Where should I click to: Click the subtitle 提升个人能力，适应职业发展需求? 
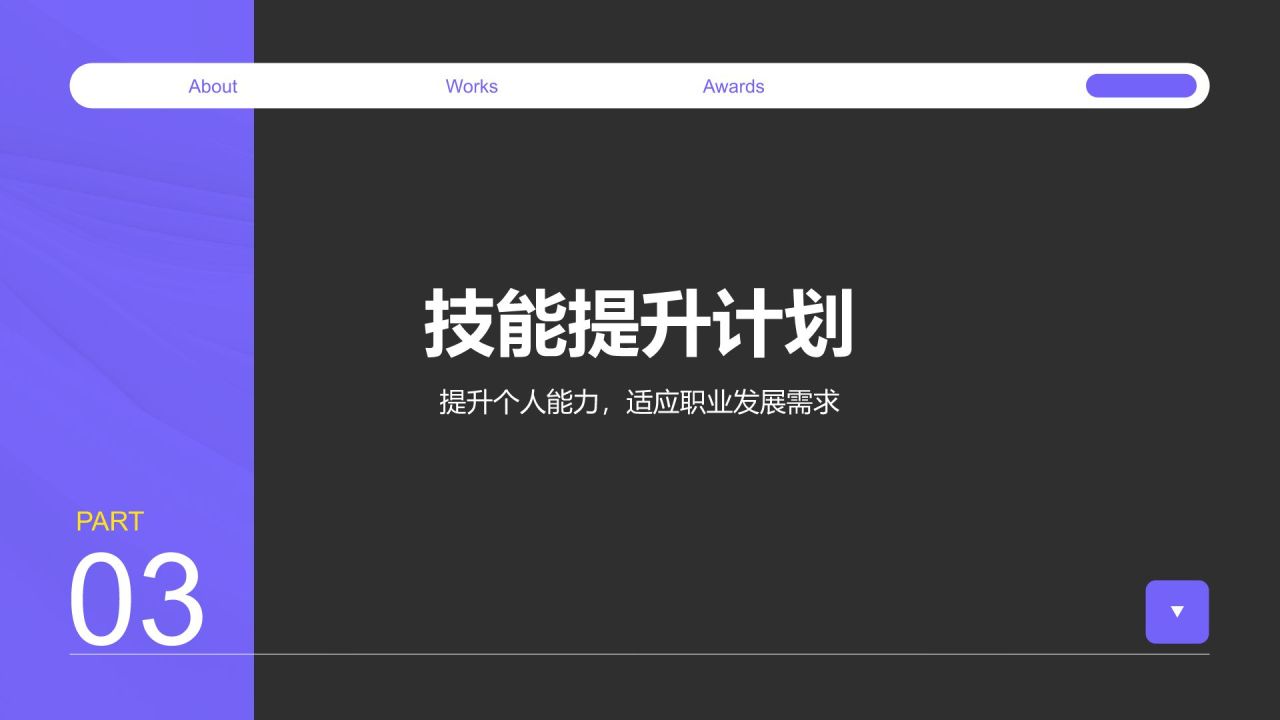tap(639, 402)
